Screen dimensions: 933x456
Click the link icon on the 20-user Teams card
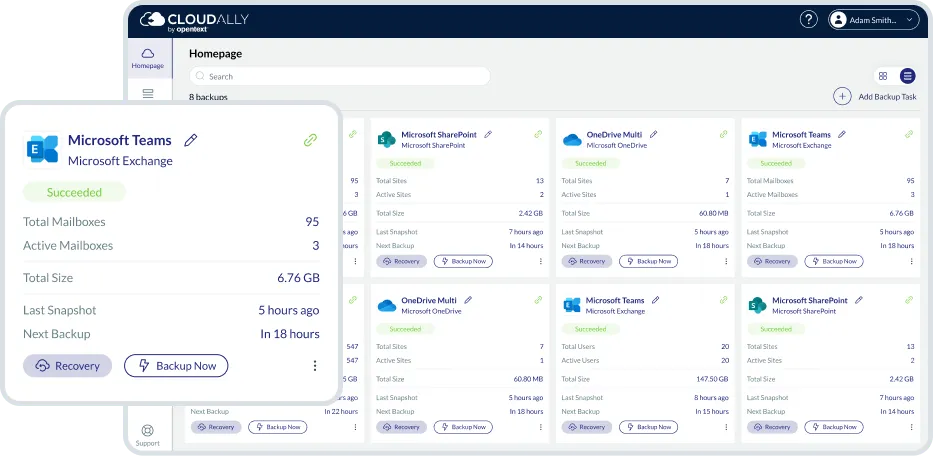(724, 300)
